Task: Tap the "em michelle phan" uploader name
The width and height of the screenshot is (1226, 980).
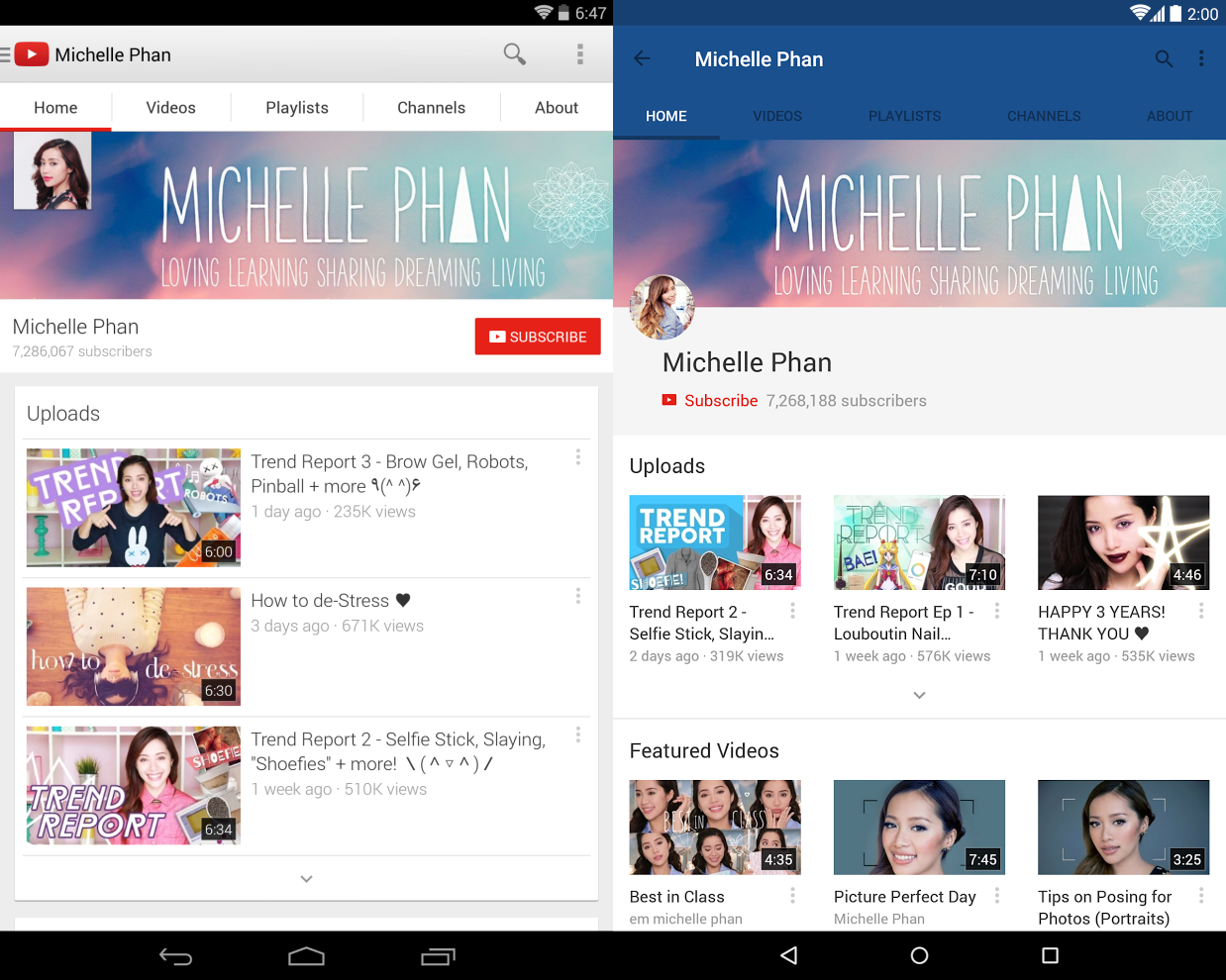Action: (x=686, y=919)
